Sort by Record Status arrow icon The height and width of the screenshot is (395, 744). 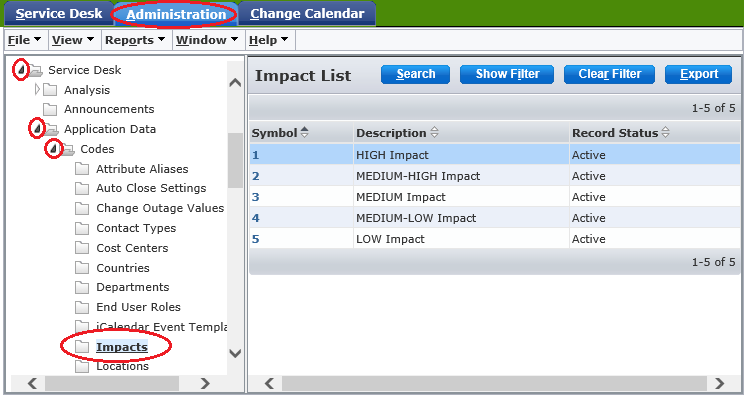pyautogui.click(x=665, y=133)
